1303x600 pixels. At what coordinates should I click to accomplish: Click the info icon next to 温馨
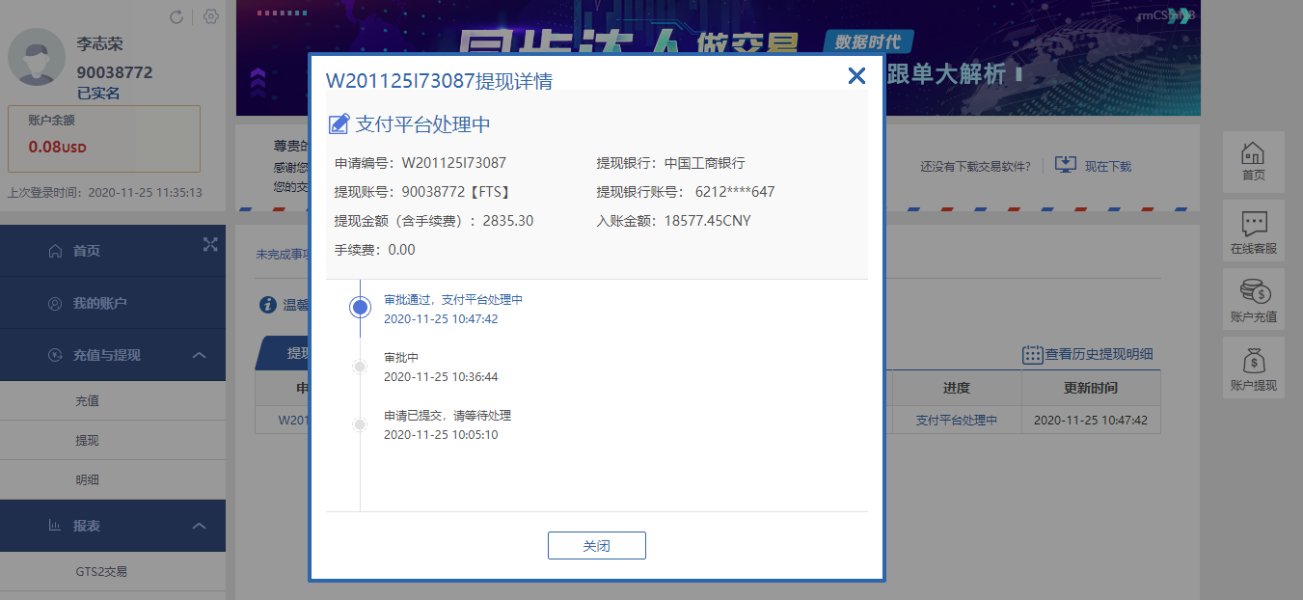[x=267, y=304]
